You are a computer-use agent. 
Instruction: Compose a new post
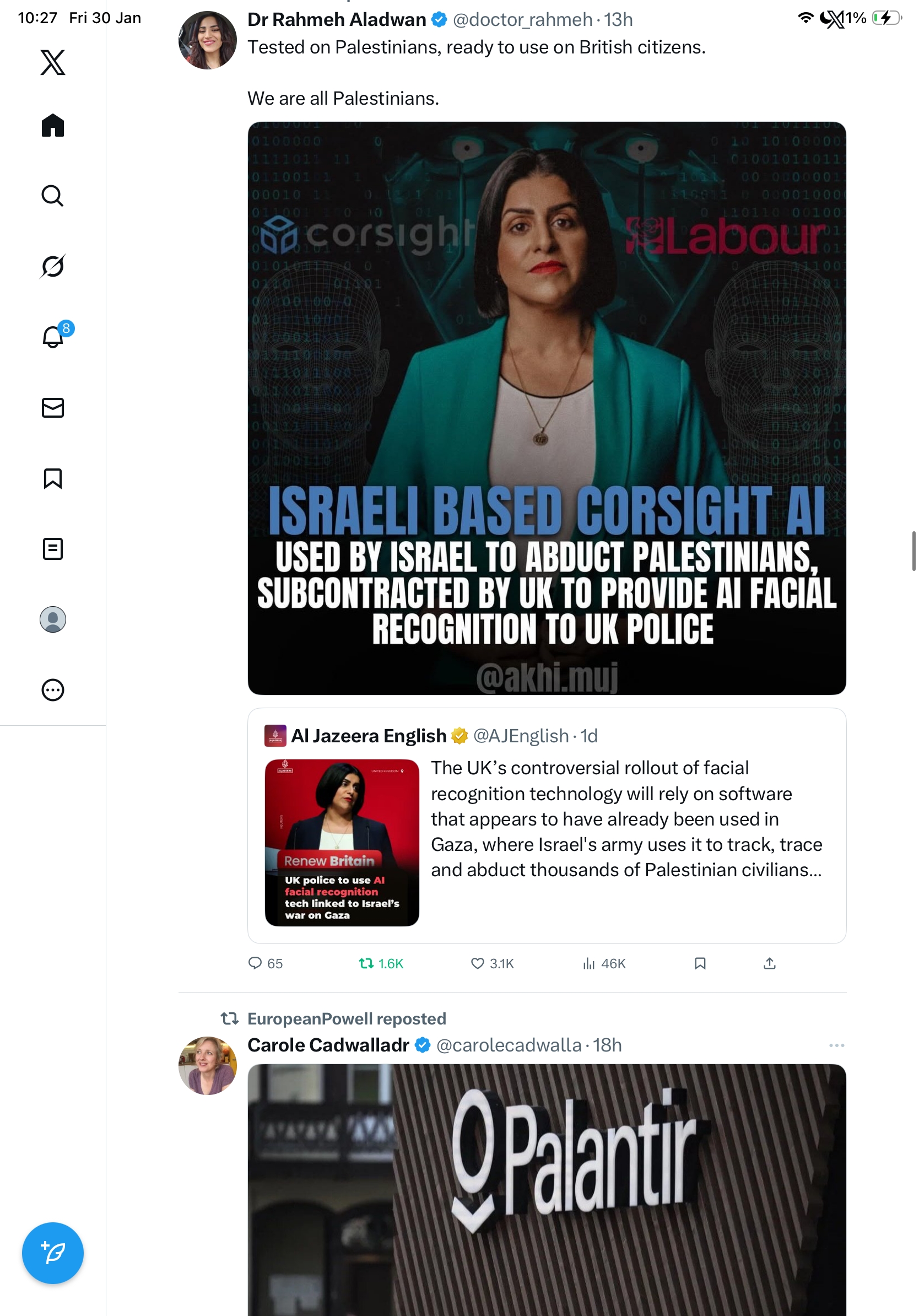tap(53, 1253)
